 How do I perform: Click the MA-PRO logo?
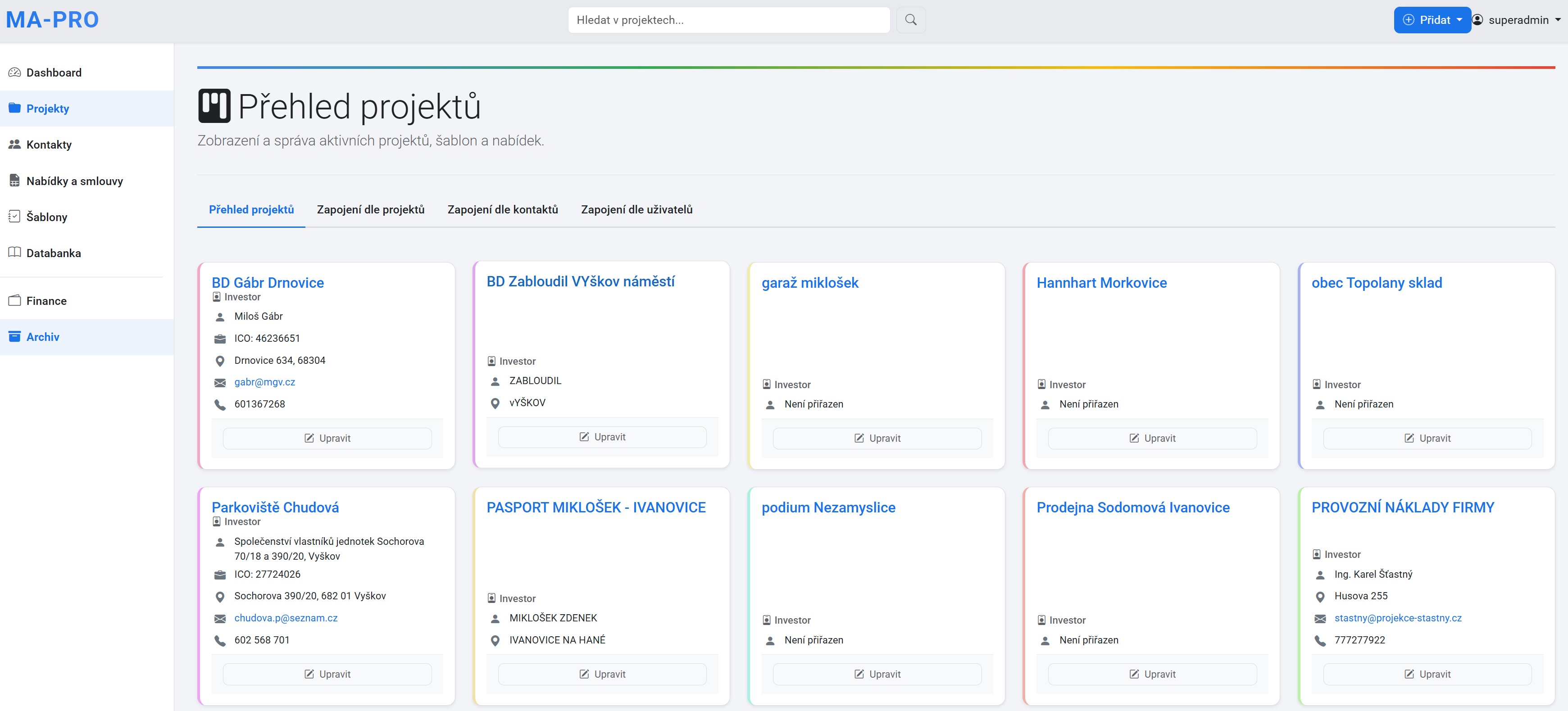click(52, 20)
